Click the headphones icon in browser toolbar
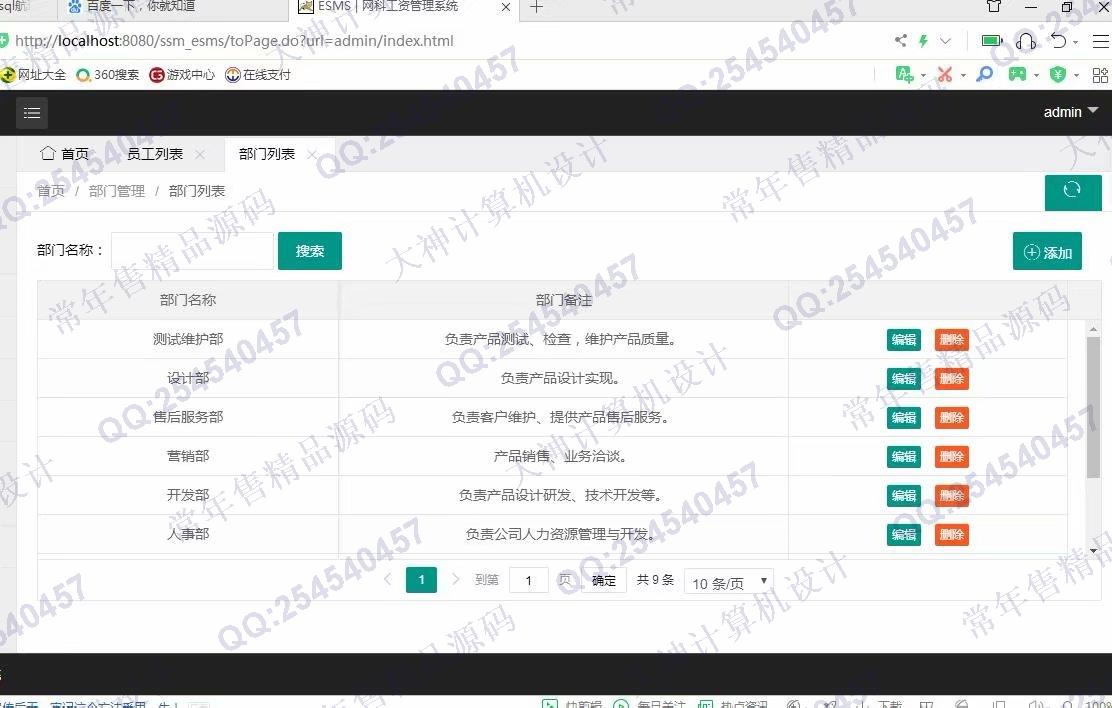This screenshot has height=708, width=1112. (x=1025, y=41)
